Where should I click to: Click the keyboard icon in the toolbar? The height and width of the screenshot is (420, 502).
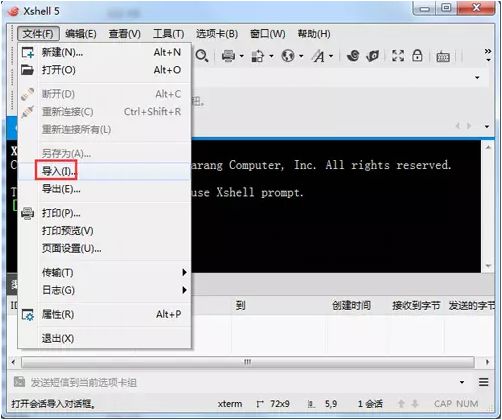point(443,56)
